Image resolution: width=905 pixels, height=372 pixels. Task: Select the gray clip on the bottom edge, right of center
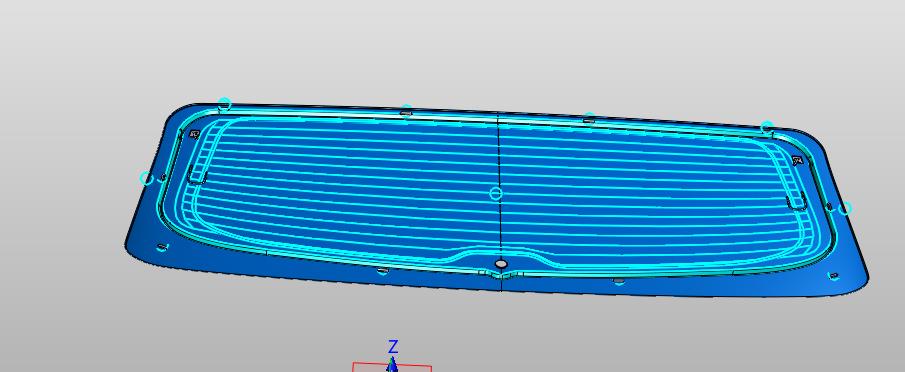pyautogui.click(x=619, y=281)
